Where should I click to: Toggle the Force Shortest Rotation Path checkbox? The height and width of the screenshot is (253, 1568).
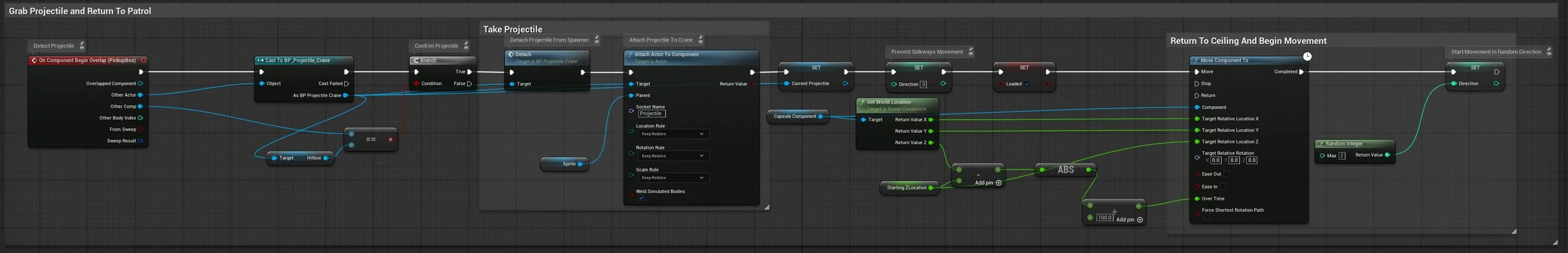[1207, 217]
